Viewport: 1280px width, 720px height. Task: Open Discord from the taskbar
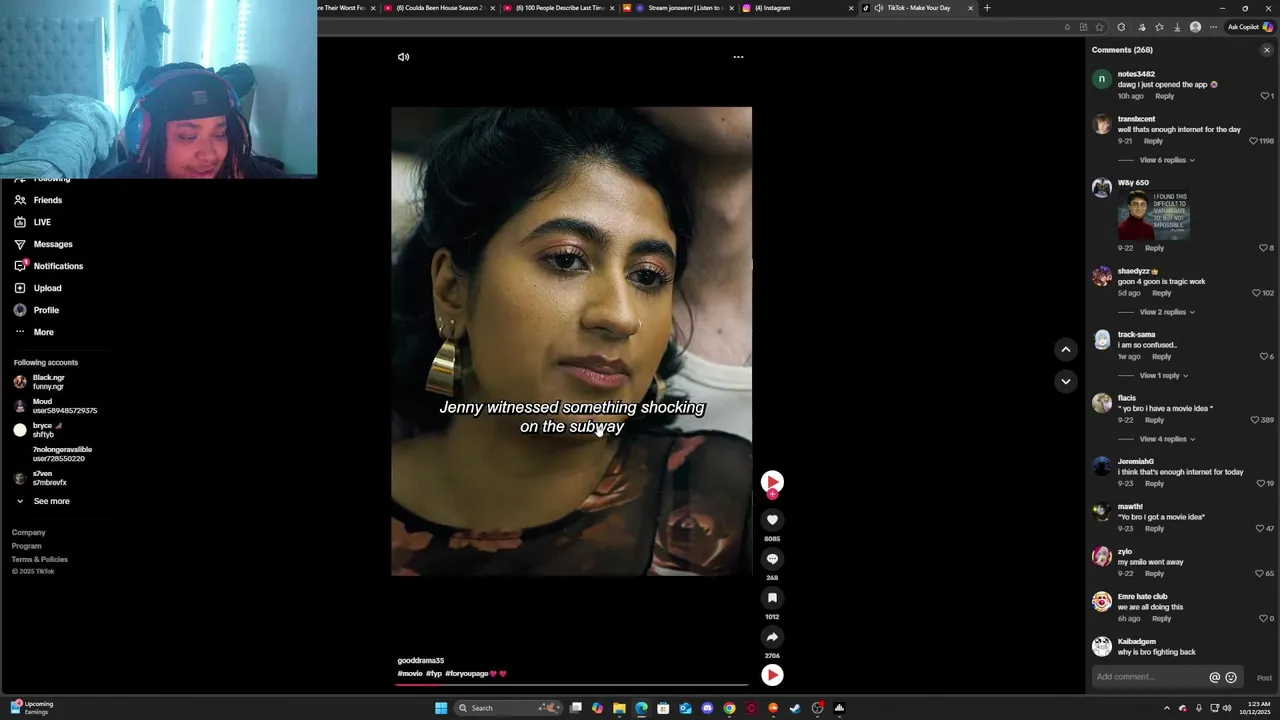point(707,708)
